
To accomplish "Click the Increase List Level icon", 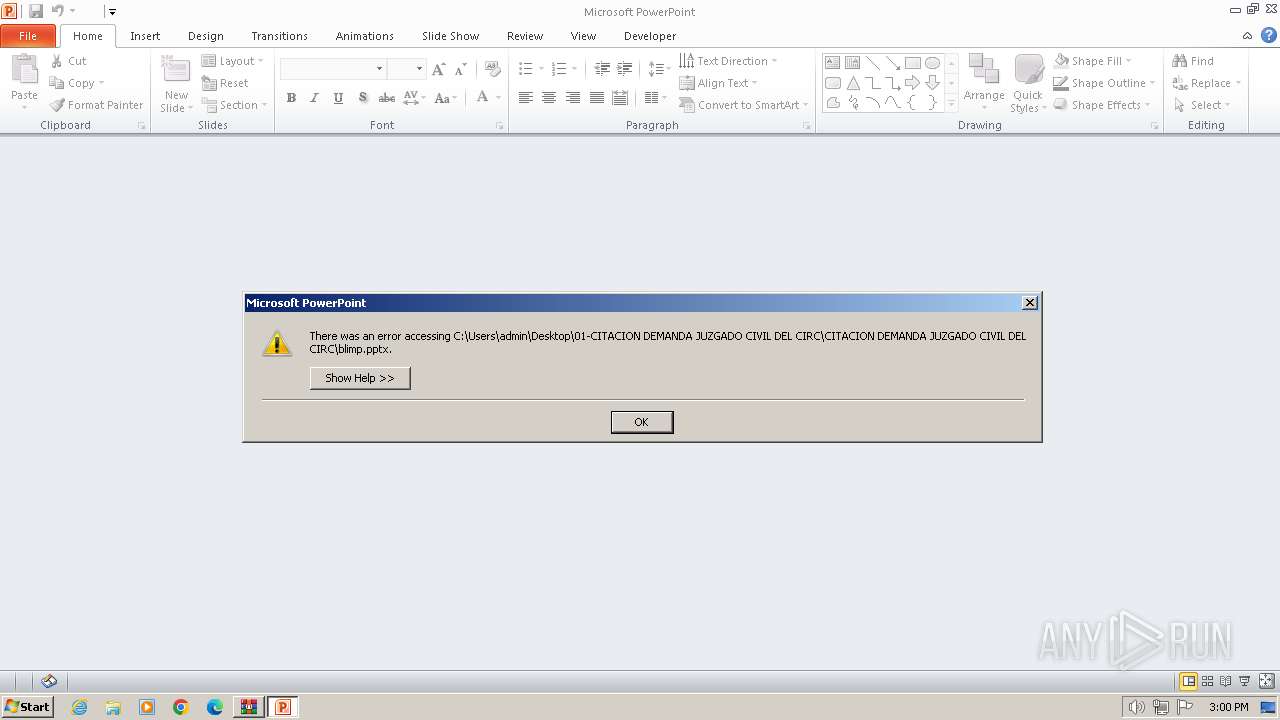I will (625, 69).
